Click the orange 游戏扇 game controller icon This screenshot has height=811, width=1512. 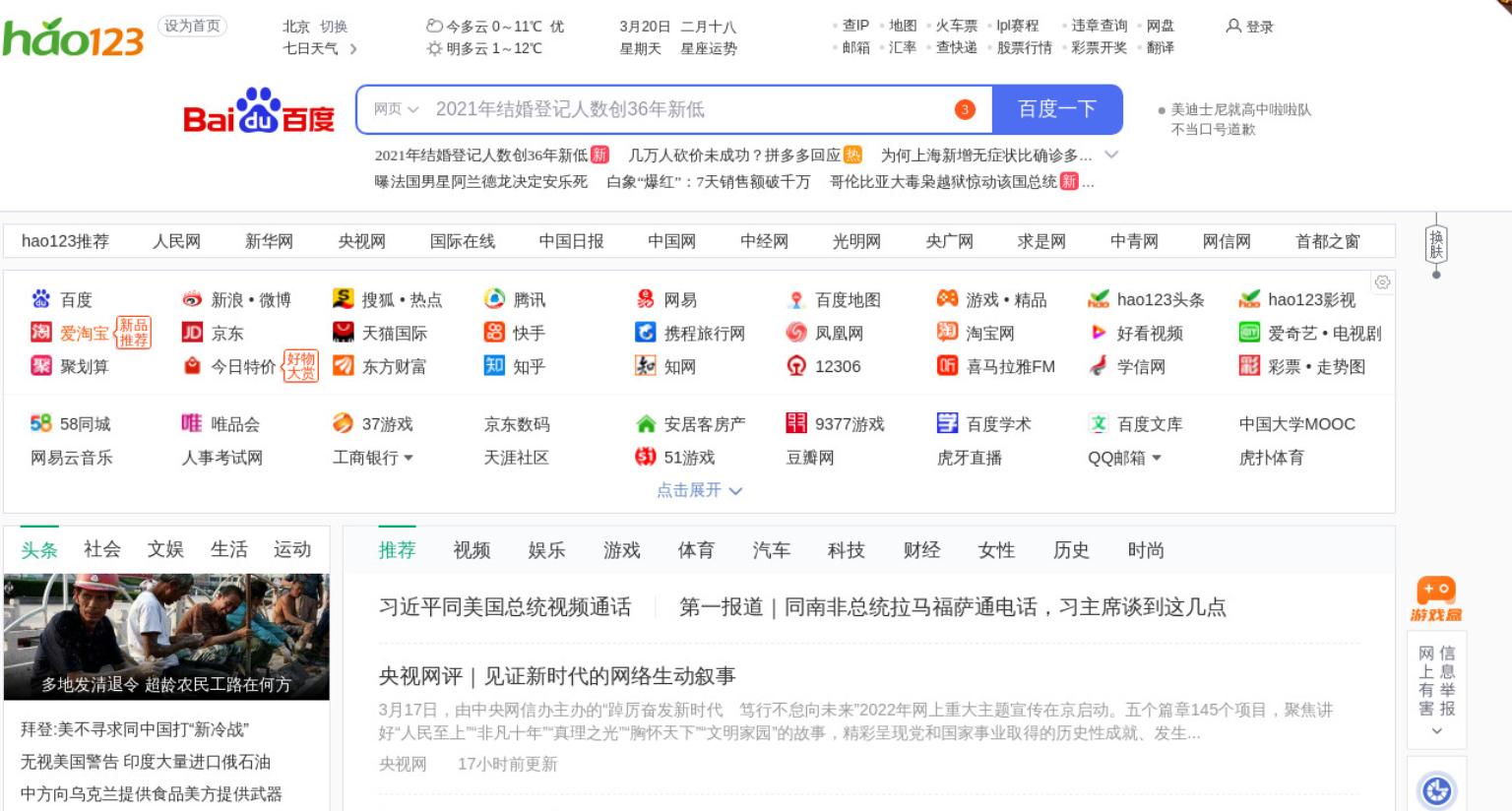[x=1436, y=599]
